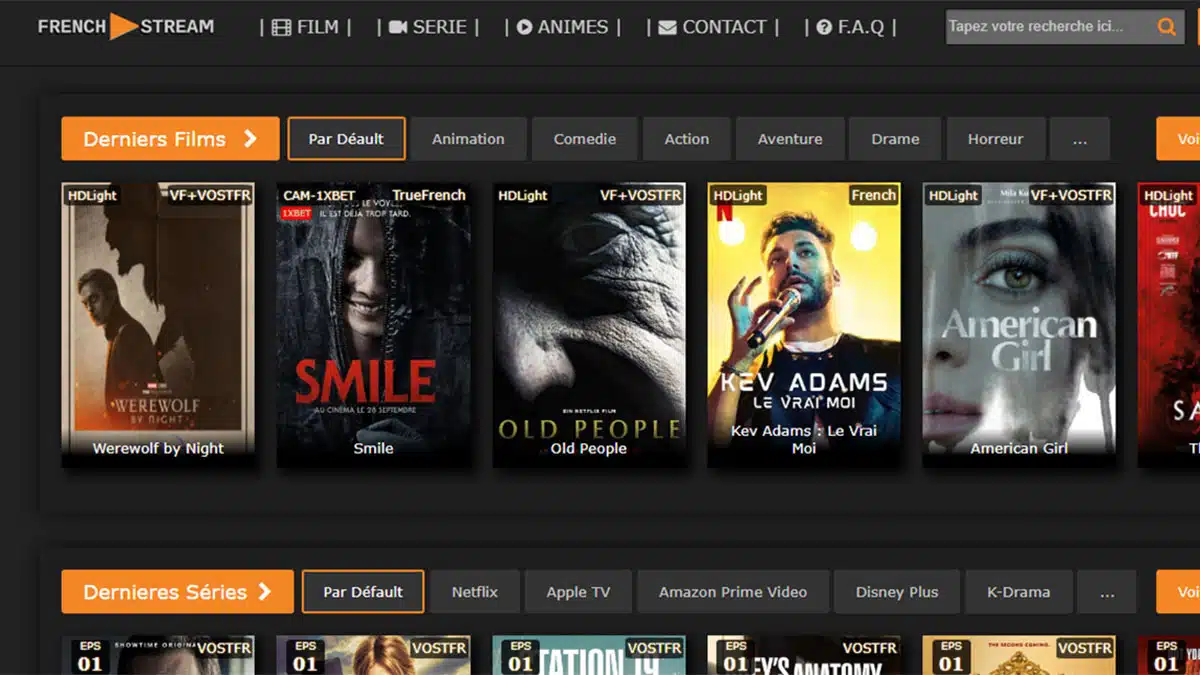Image resolution: width=1200 pixels, height=675 pixels.
Task: Open the SERIE menu
Action: (428, 27)
